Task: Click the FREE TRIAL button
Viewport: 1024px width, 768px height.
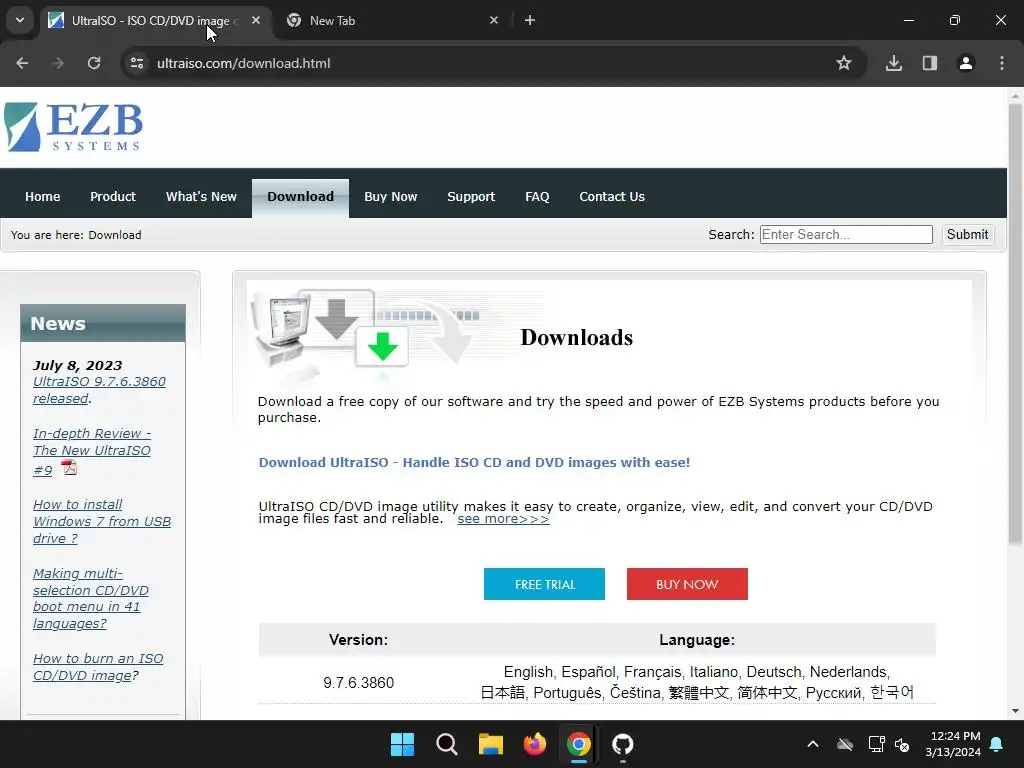Action: [x=544, y=584]
